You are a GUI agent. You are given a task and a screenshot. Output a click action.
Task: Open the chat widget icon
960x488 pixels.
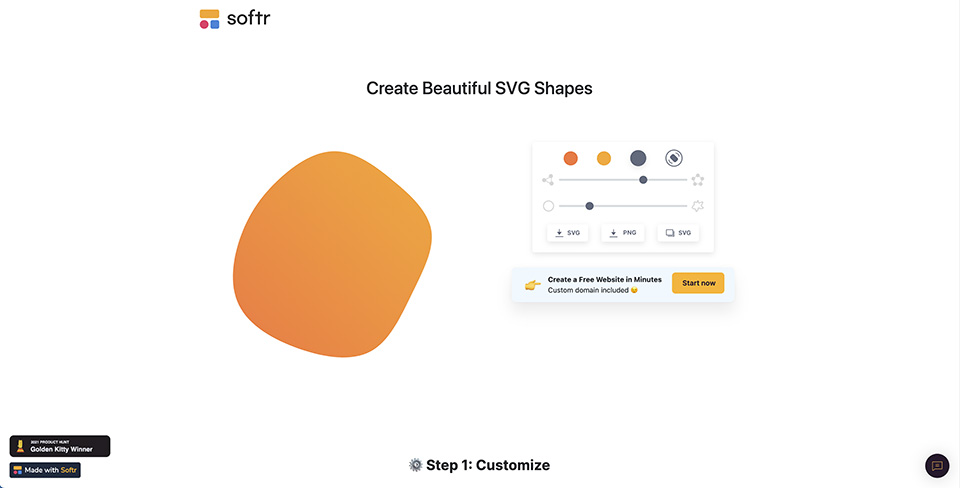pyautogui.click(x=937, y=465)
